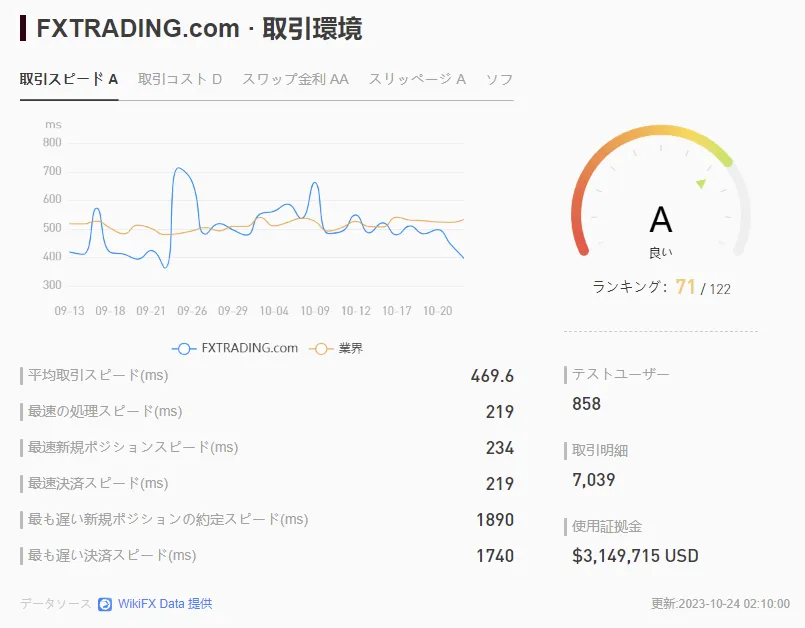805x628 pixels.
Task: Click the 最速新規ポジションスピード(ms) label
Action: [x=133, y=447]
